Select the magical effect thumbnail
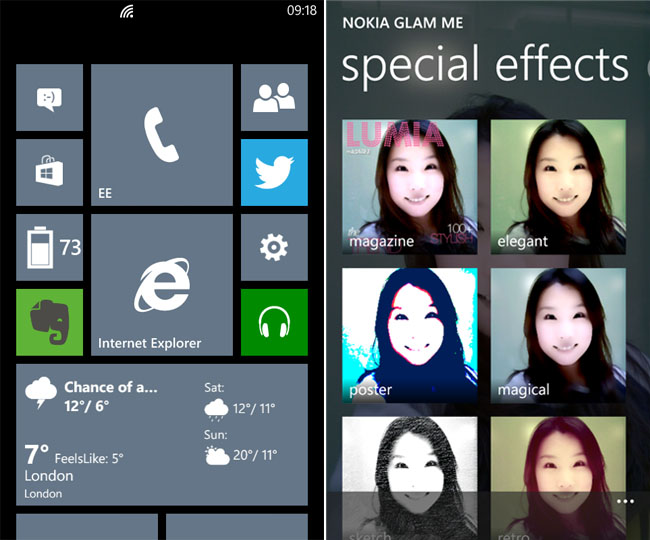This screenshot has width=650, height=540. tap(558, 335)
